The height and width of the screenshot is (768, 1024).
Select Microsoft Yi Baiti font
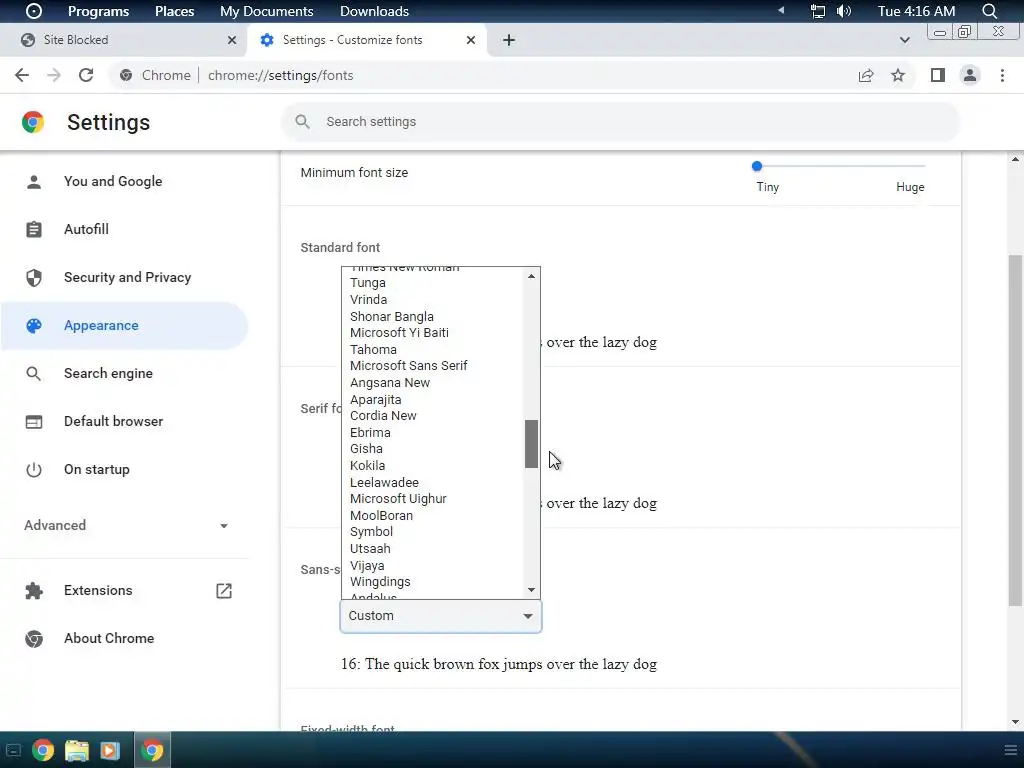(x=433, y=332)
